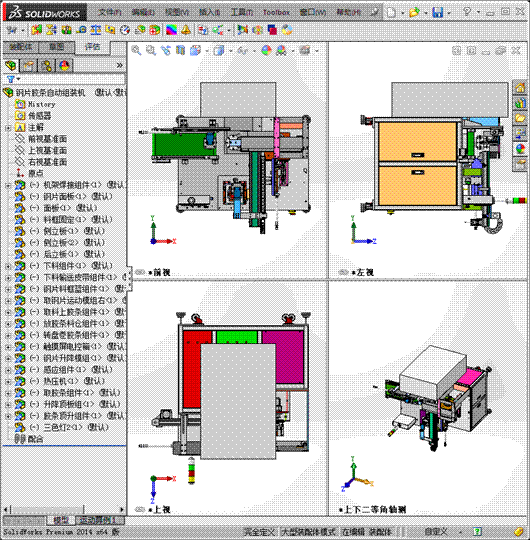Viewport: 530px width, 540px height.
Task: Click the rainbow curvature display icon
Action: click(171, 30)
